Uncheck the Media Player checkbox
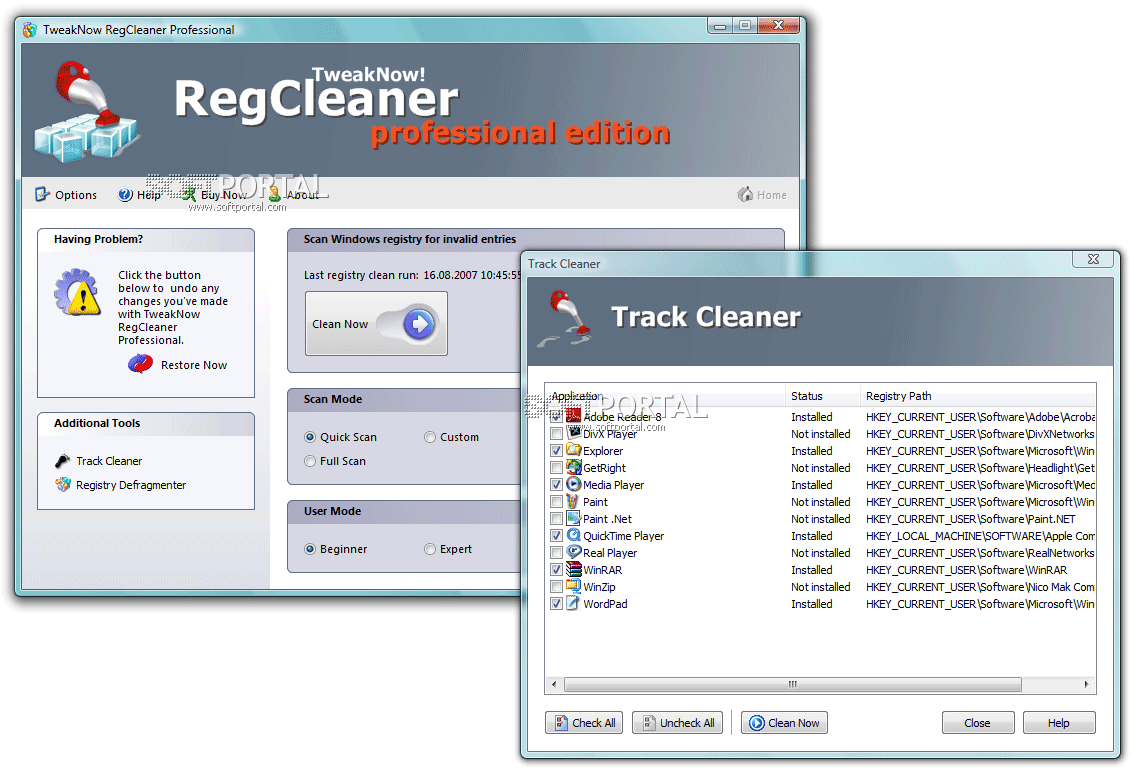 pyautogui.click(x=556, y=484)
